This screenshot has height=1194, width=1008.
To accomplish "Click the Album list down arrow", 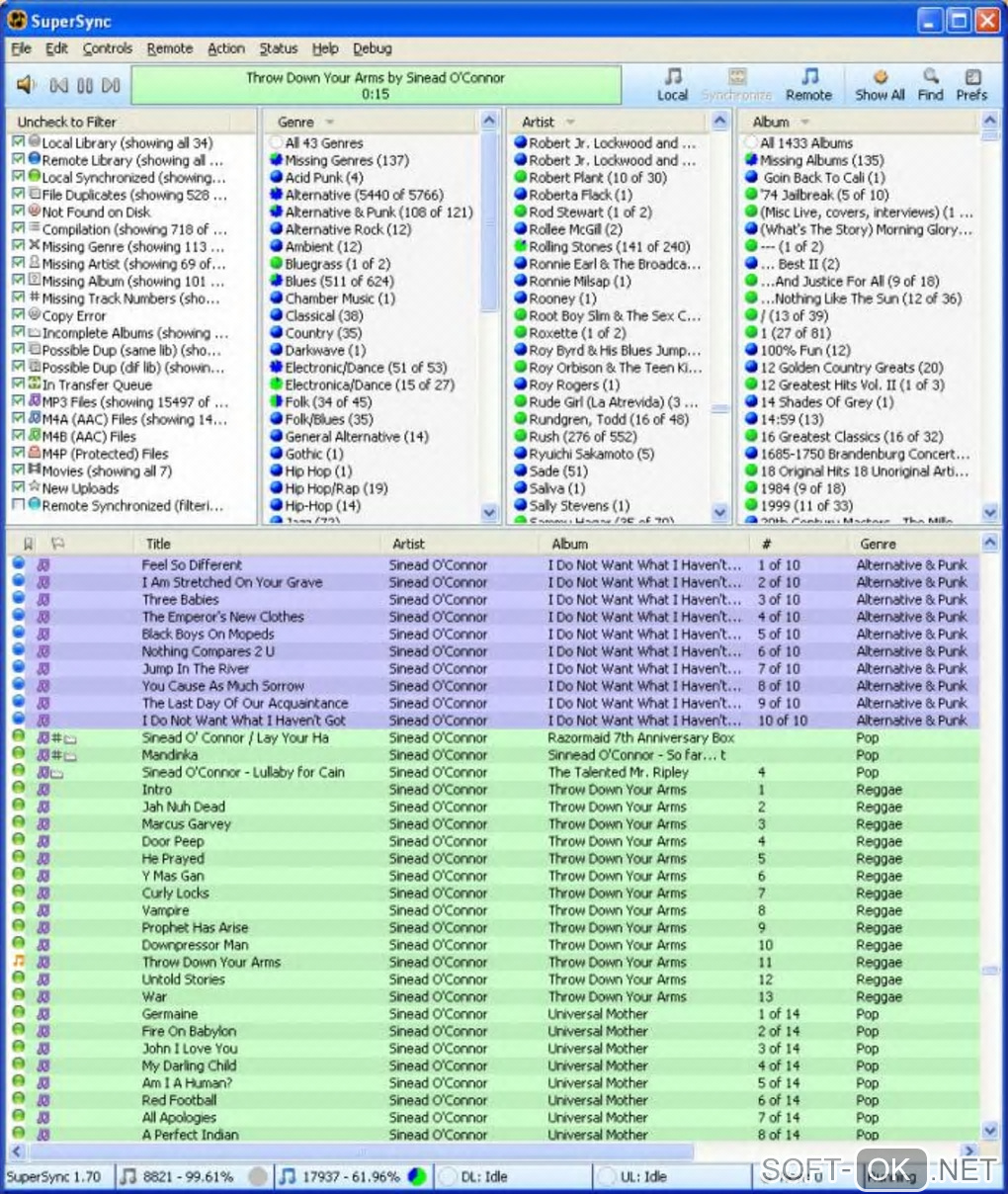I will pos(990,512).
